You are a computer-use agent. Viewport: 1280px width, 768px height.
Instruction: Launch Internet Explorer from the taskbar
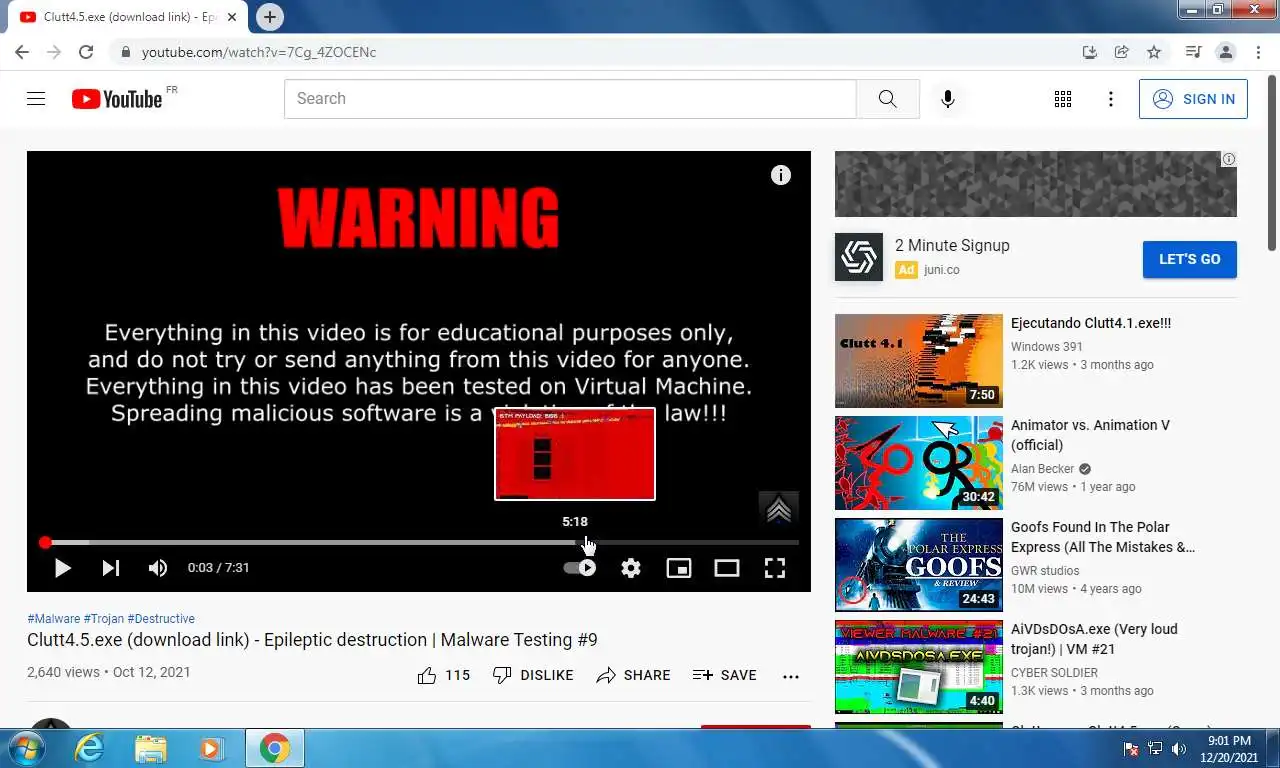pos(90,748)
